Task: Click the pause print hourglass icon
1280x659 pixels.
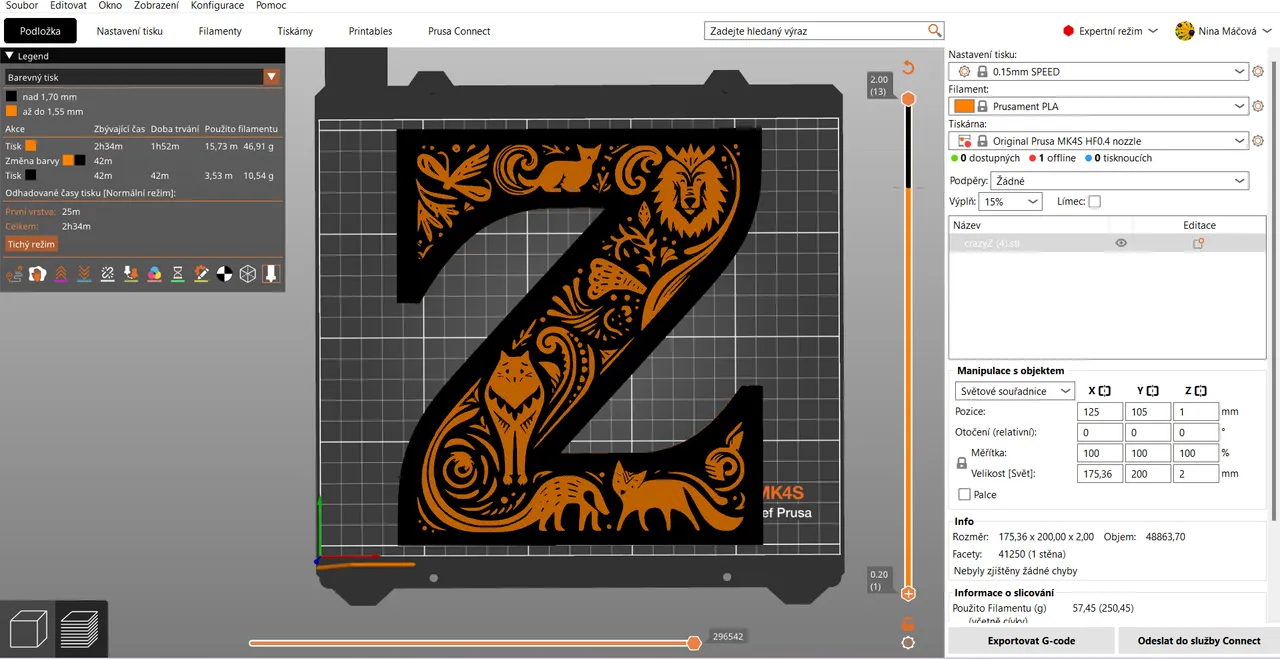Action: click(177, 273)
